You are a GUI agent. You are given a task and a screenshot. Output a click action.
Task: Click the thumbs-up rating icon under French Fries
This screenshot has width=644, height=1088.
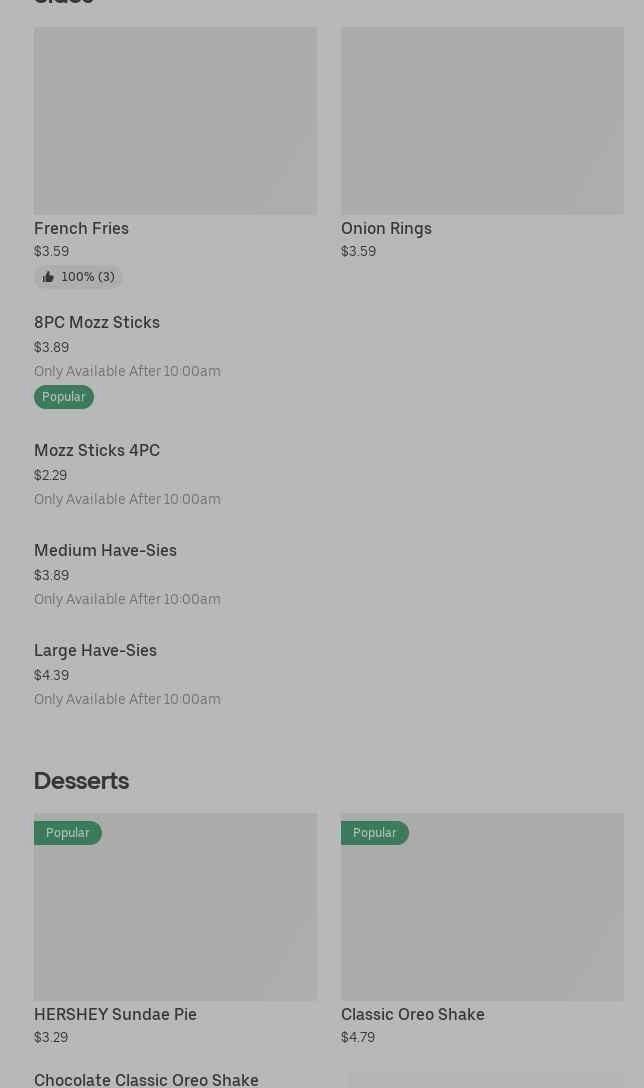pyautogui.click(x=48, y=277)
